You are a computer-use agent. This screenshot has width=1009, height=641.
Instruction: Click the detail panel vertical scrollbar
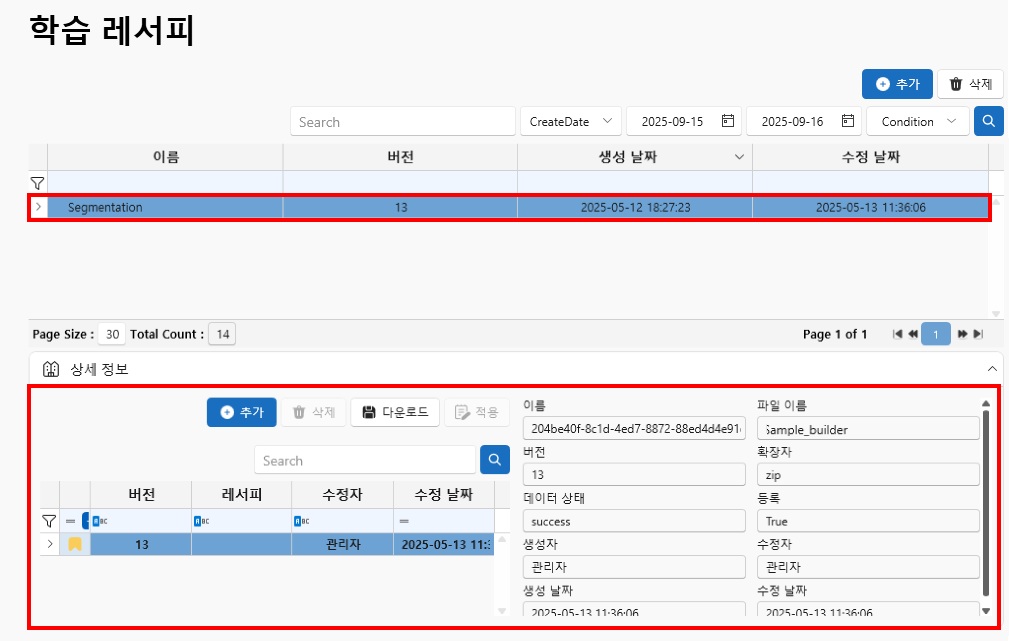[x=986, y=500]
